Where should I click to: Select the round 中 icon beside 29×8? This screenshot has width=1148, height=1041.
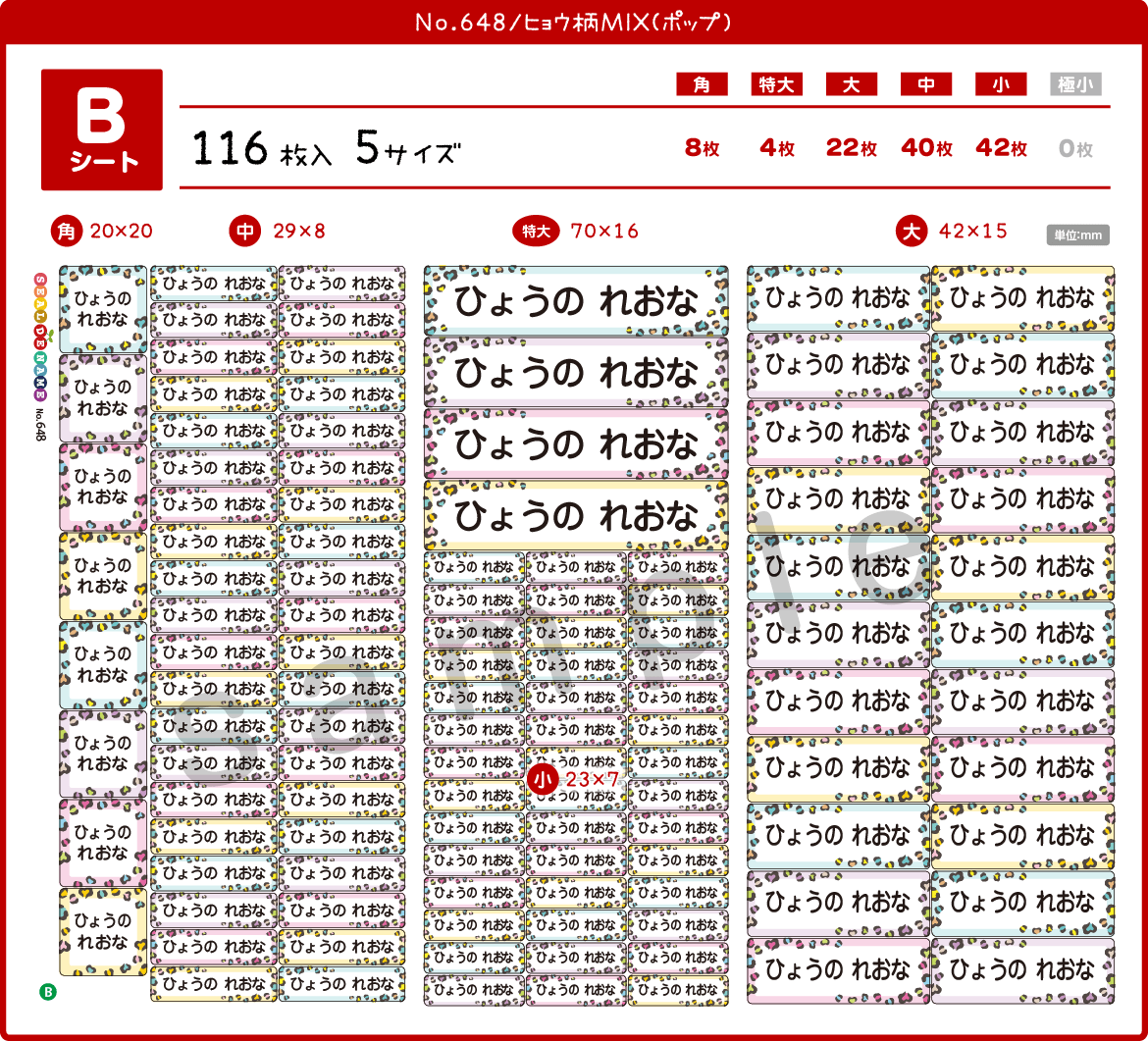245,232
